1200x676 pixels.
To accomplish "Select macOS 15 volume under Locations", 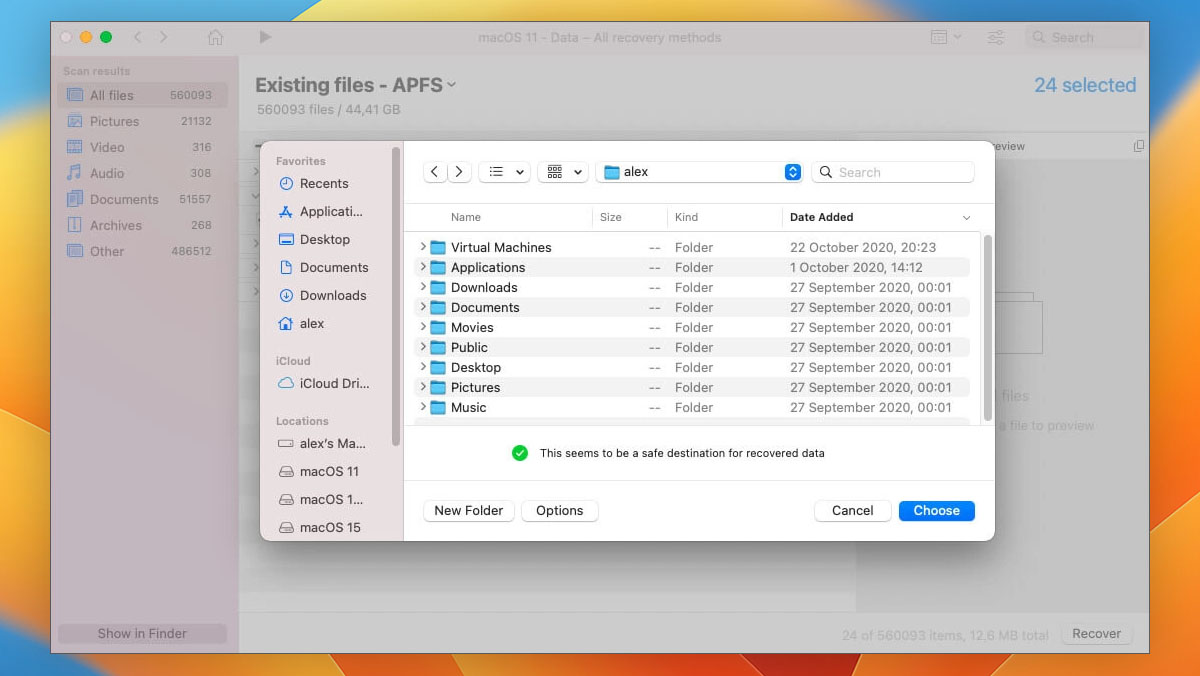I will pos(327,527).
